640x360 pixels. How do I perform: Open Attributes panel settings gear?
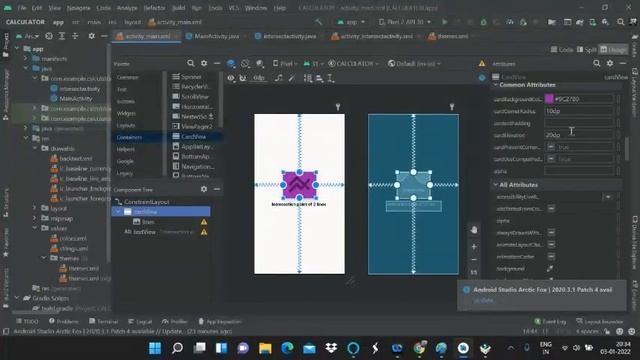[610, 63]
